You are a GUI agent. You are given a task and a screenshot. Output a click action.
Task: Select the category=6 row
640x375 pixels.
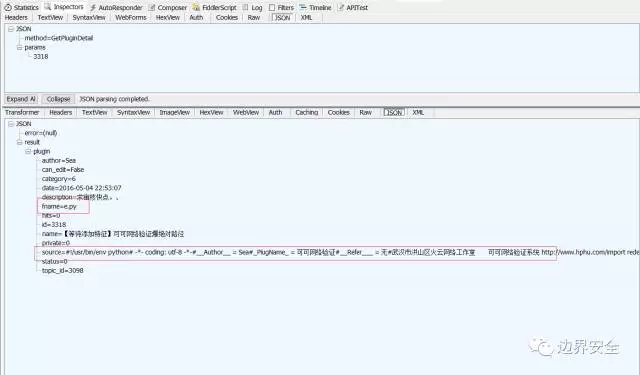pyautogui.click(x=59, y=179)
